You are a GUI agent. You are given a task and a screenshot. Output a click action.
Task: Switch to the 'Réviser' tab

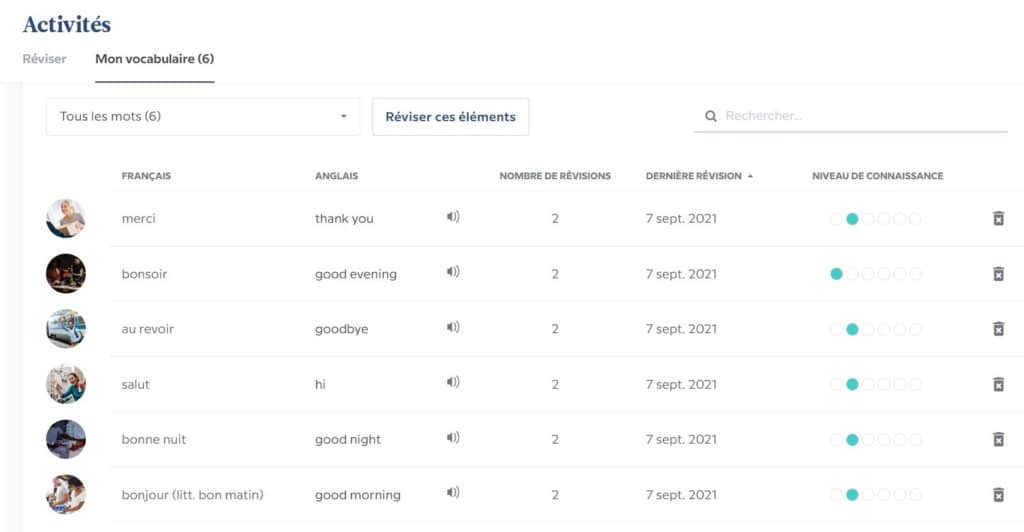tap(44, 59)
